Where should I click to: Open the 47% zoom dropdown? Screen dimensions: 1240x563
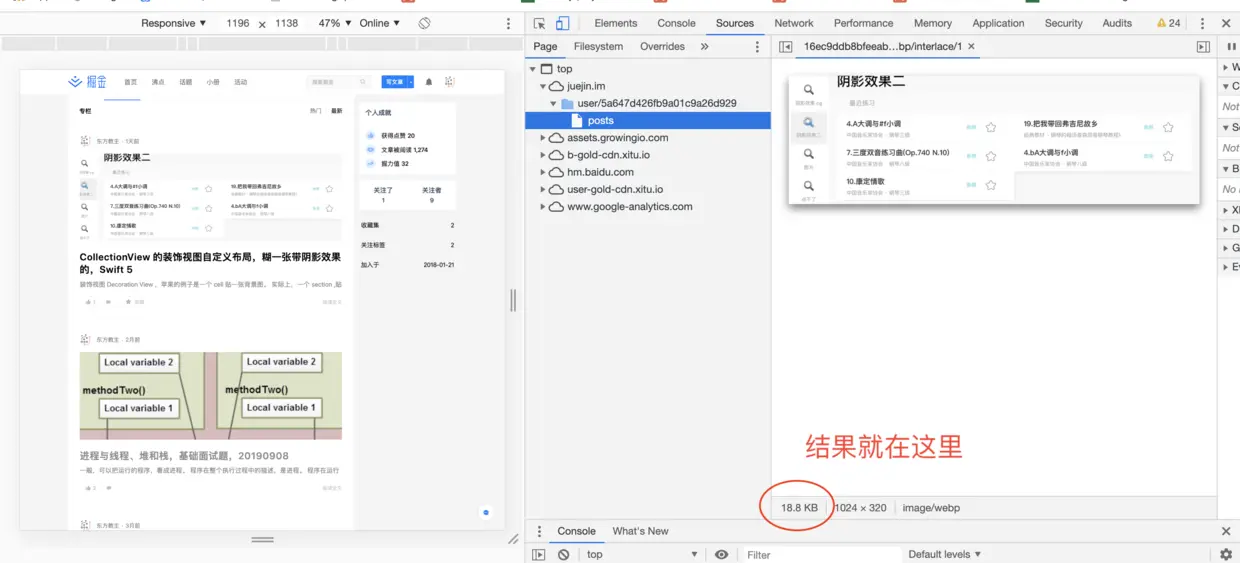click(335, 23)
